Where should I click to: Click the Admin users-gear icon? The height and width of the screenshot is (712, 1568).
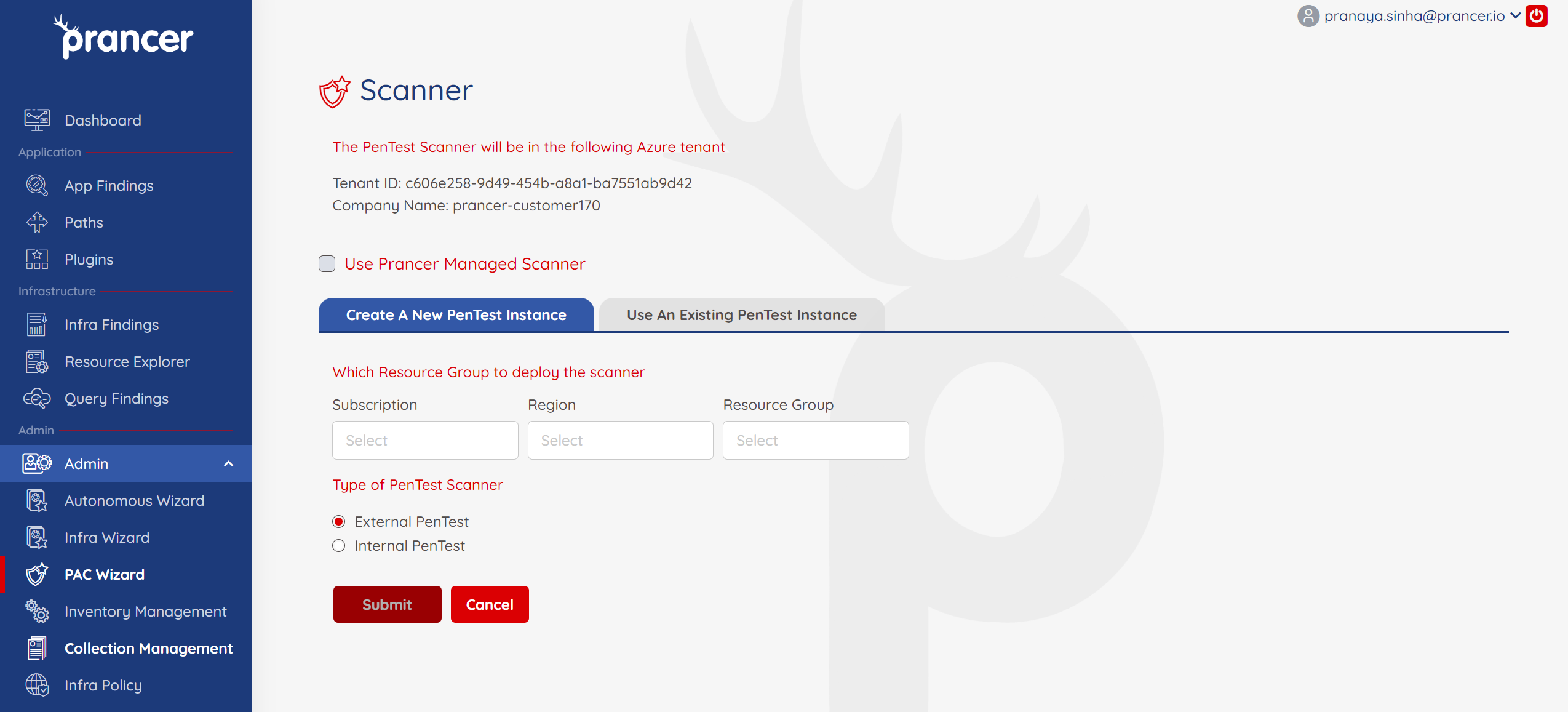(x=37, y=463)
